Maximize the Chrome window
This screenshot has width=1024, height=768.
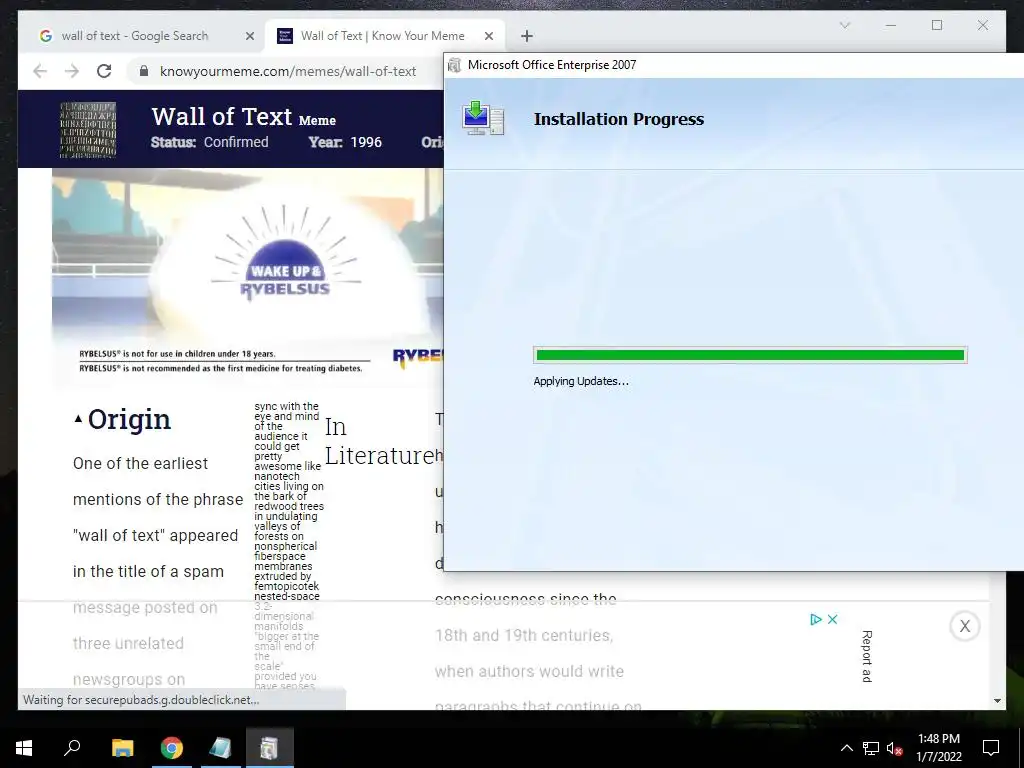coord(937,25)
